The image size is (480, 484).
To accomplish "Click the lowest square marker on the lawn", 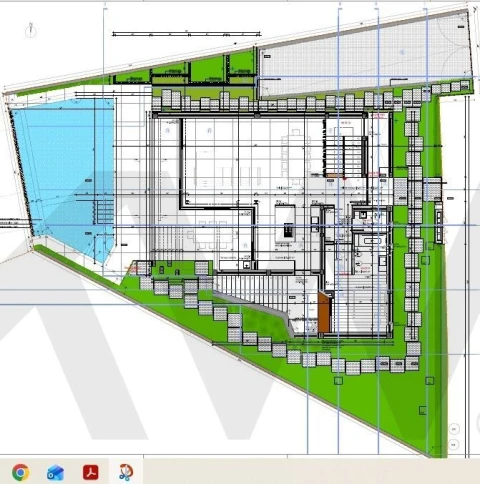I will [423, 410].
